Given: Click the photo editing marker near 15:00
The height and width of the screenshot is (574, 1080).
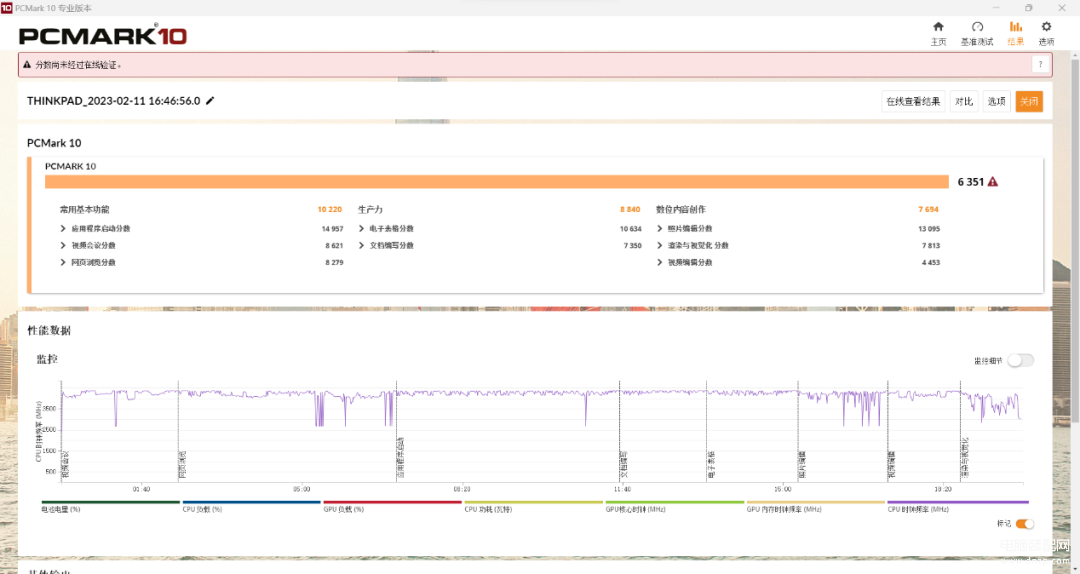Looking at the screenshot, I should (798, 431).
